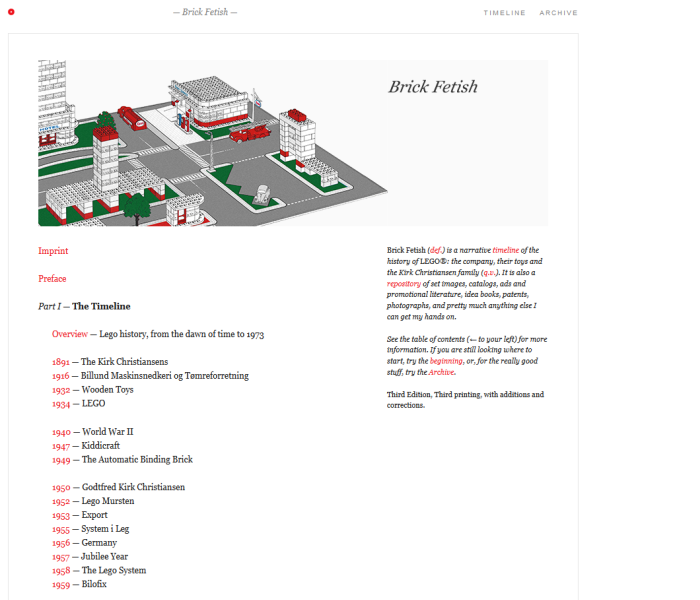Open the Imprint link
The image size is (700, 600).
coord(53,251)
